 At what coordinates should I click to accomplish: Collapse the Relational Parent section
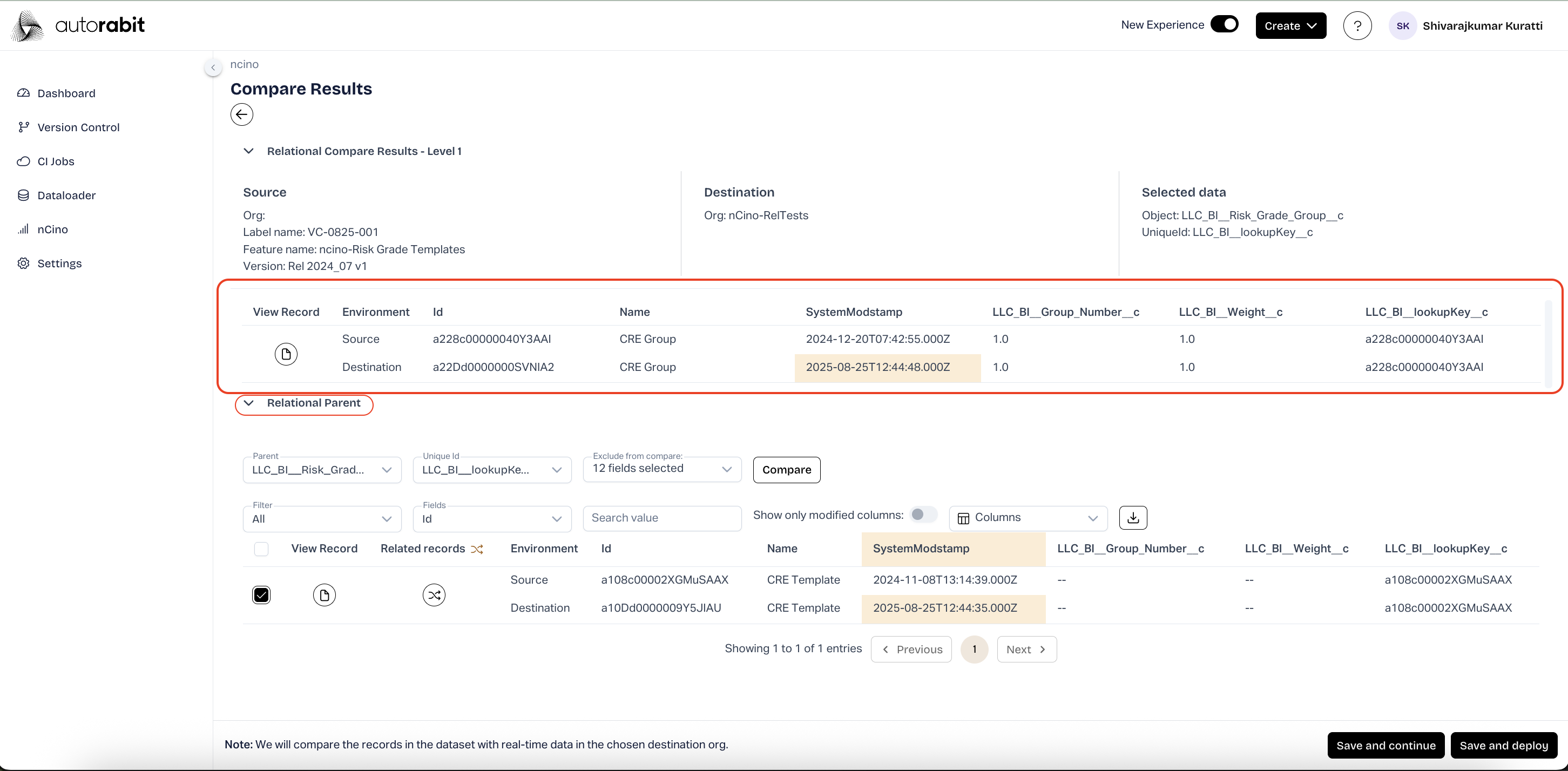pos(248,403)
